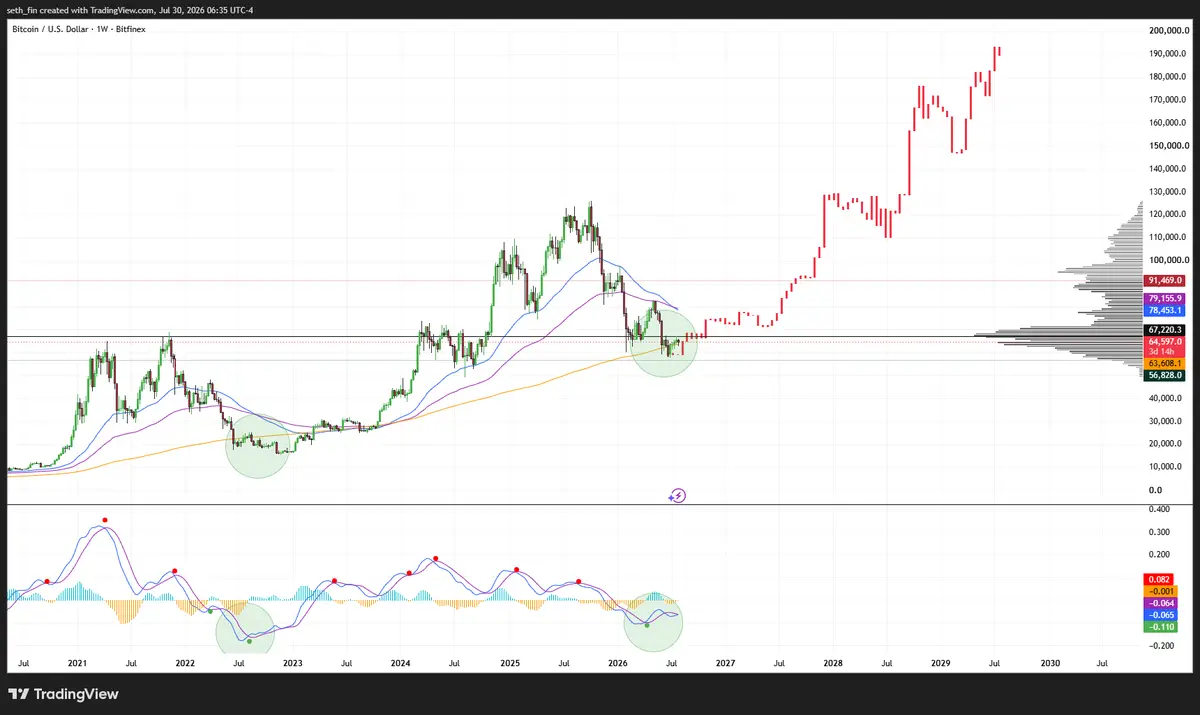Click the 150,000.0 price axis tick
Screen dimensions: 1200x715
coord(1167,146)
